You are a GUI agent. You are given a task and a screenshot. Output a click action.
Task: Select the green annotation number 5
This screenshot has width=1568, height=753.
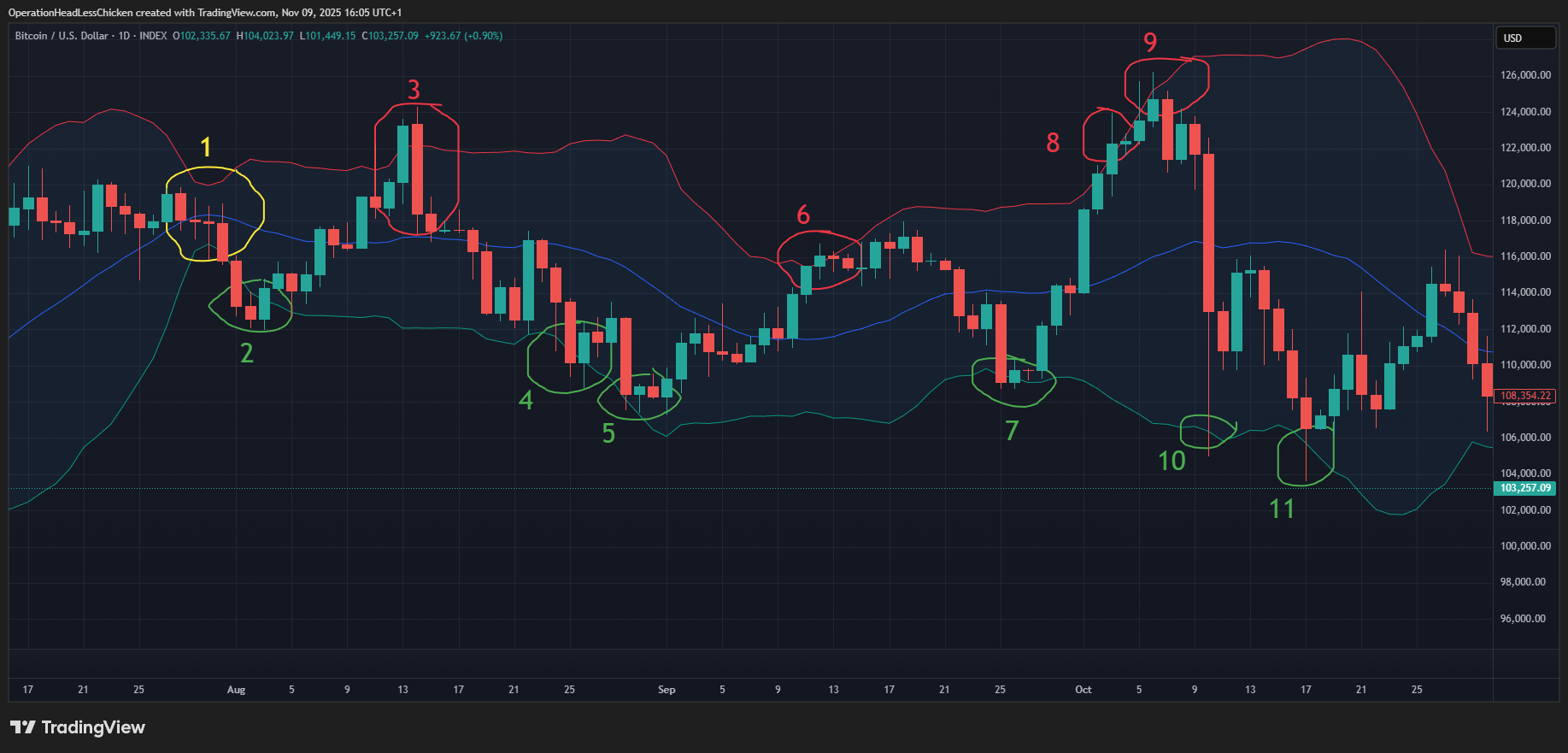608,434
